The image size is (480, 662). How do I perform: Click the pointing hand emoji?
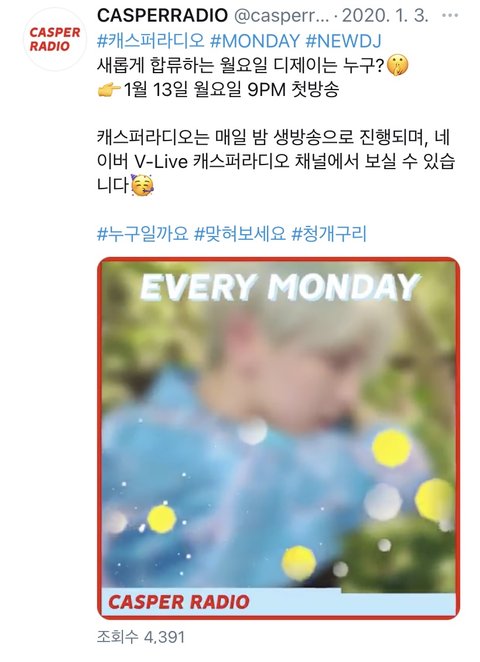(109, 89)
